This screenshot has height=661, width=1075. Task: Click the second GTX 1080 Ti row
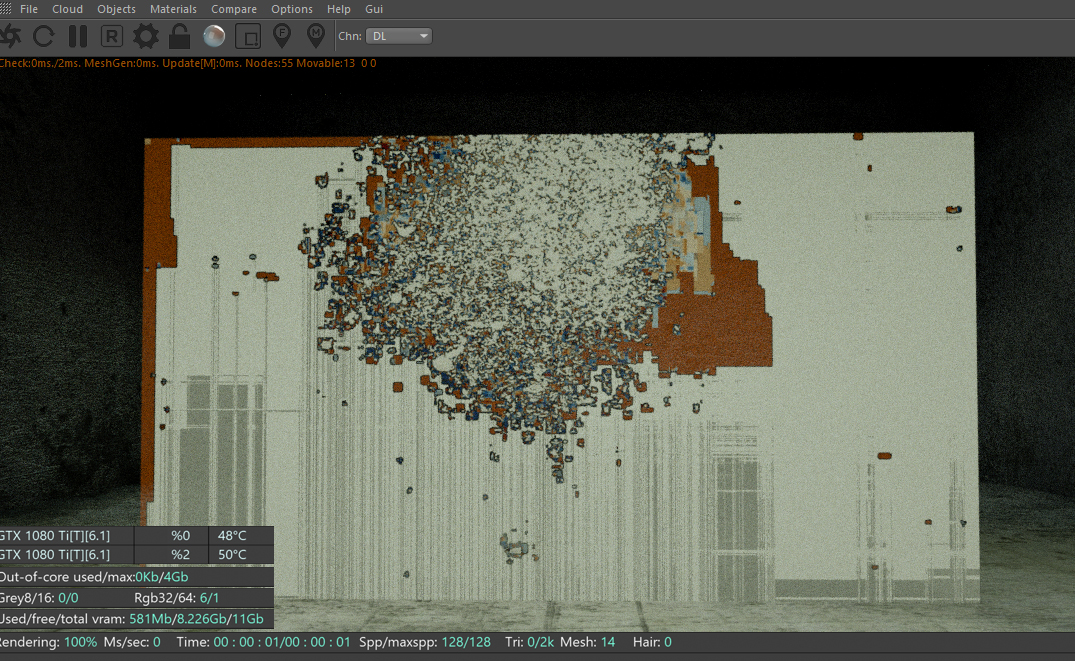click(x=136, y=555)
